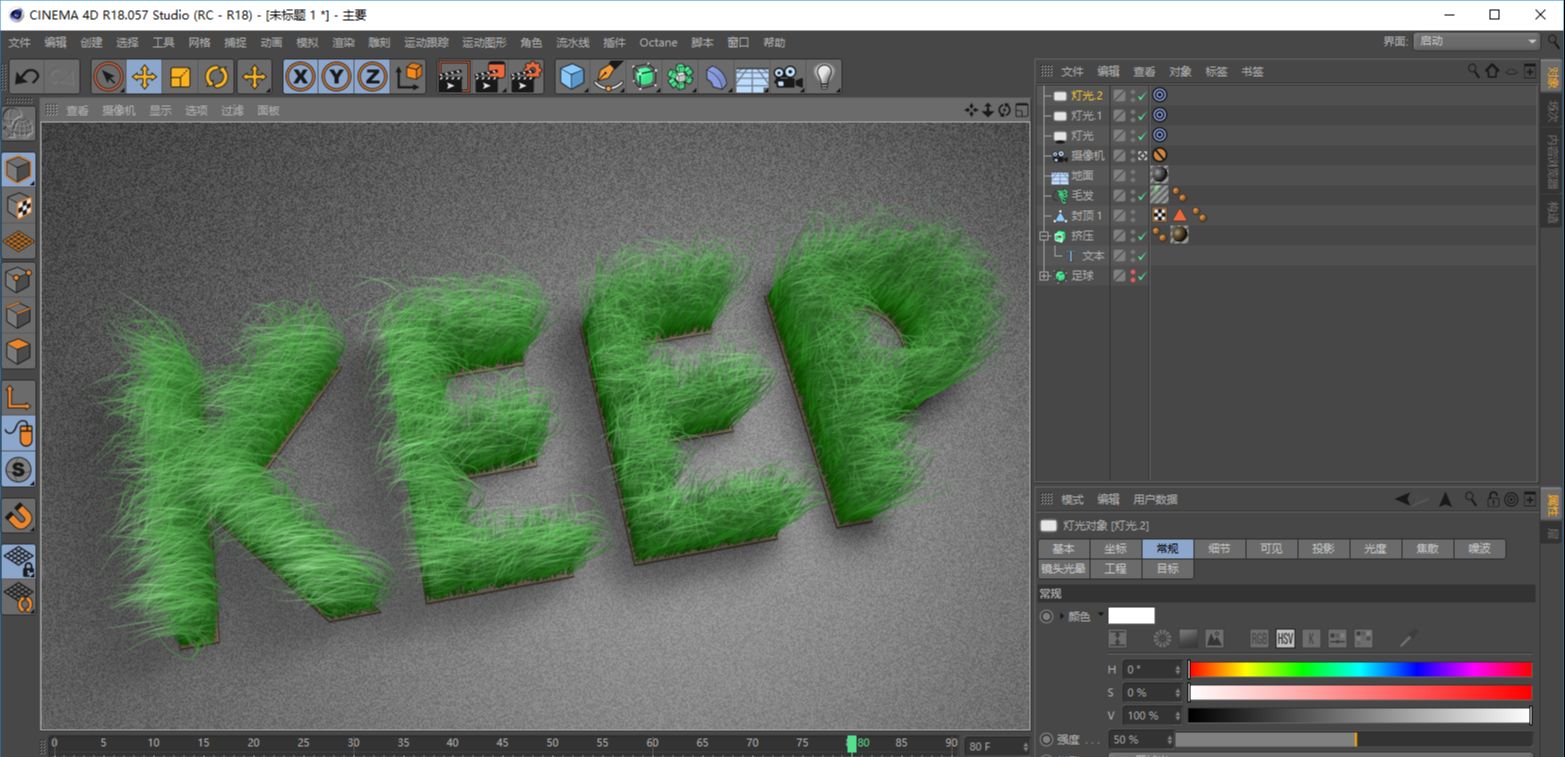Open the 渲染 menu
Image resolution: width=1565 pixels, height=757 pixels.
[x=343, y=43]
